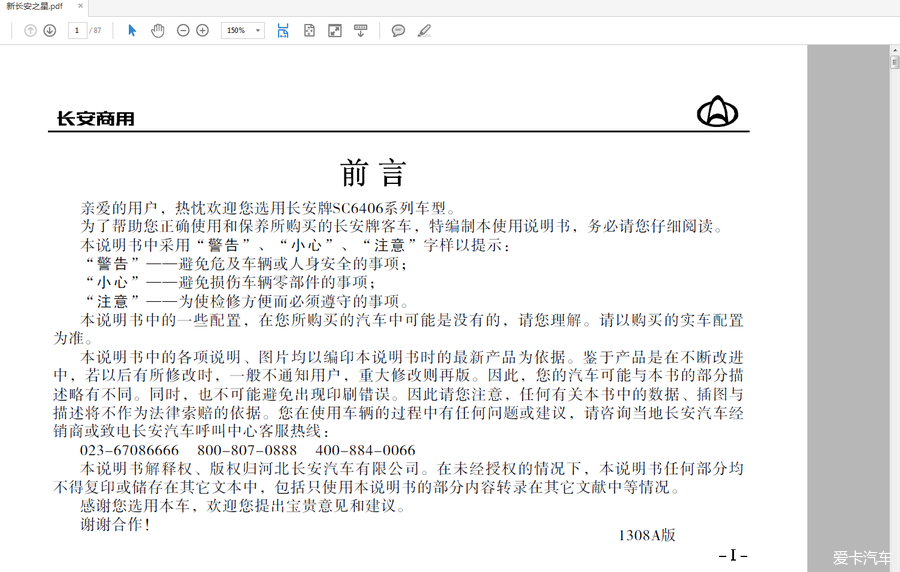Add a sticky note comment

398,30
